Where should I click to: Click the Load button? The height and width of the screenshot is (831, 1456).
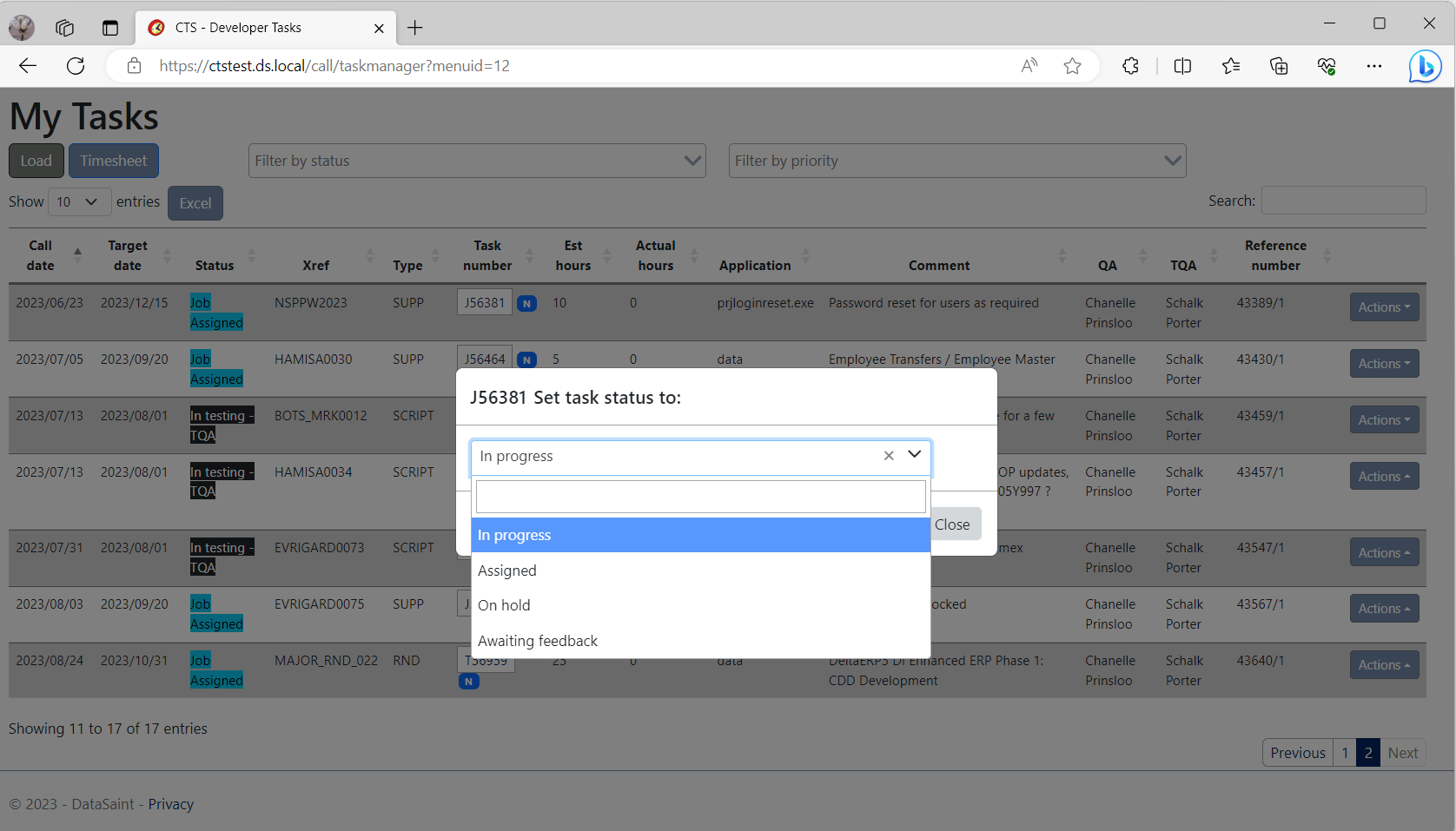36,161
